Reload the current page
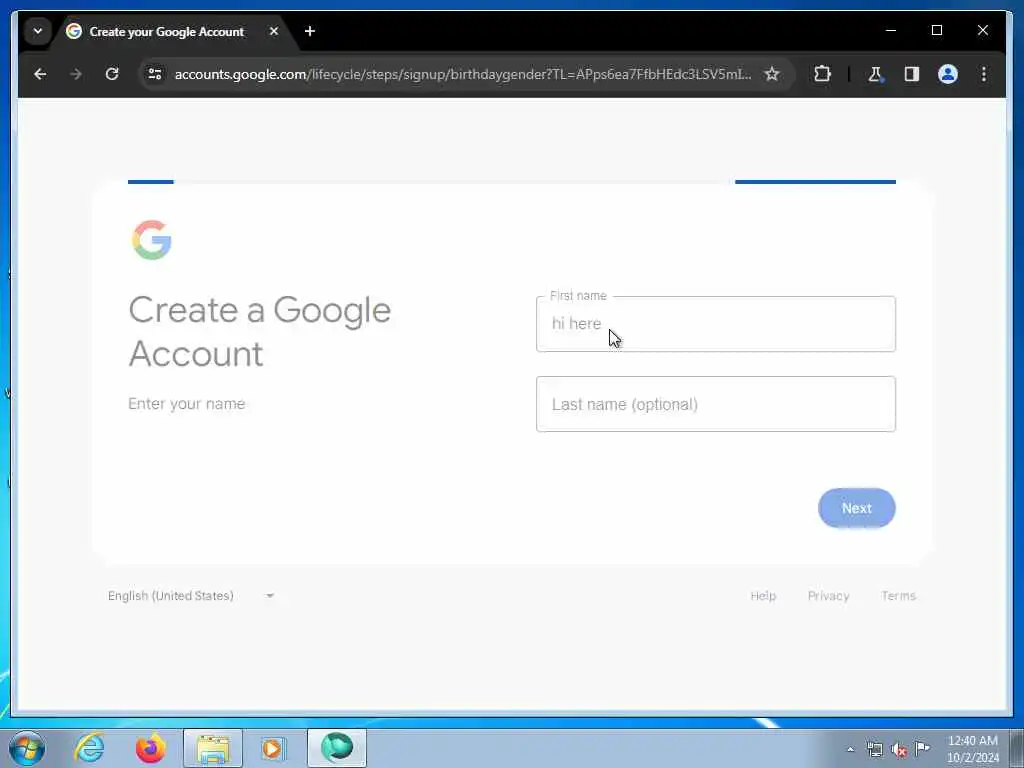This screenshot has height=768, width=1024. point(112,74)
